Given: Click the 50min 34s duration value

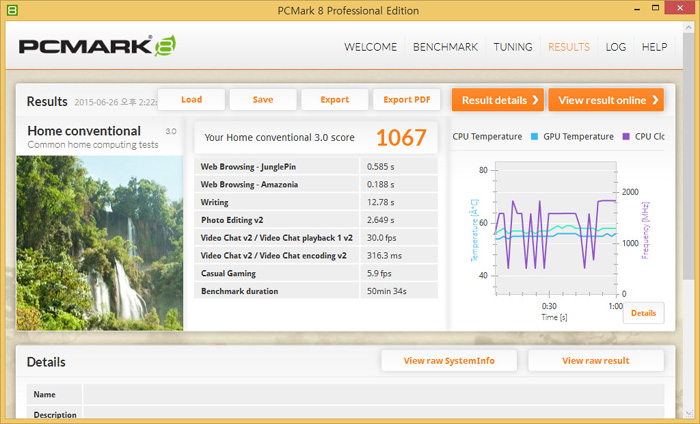Looking at the screenshot, I should [x=387, y=291].
